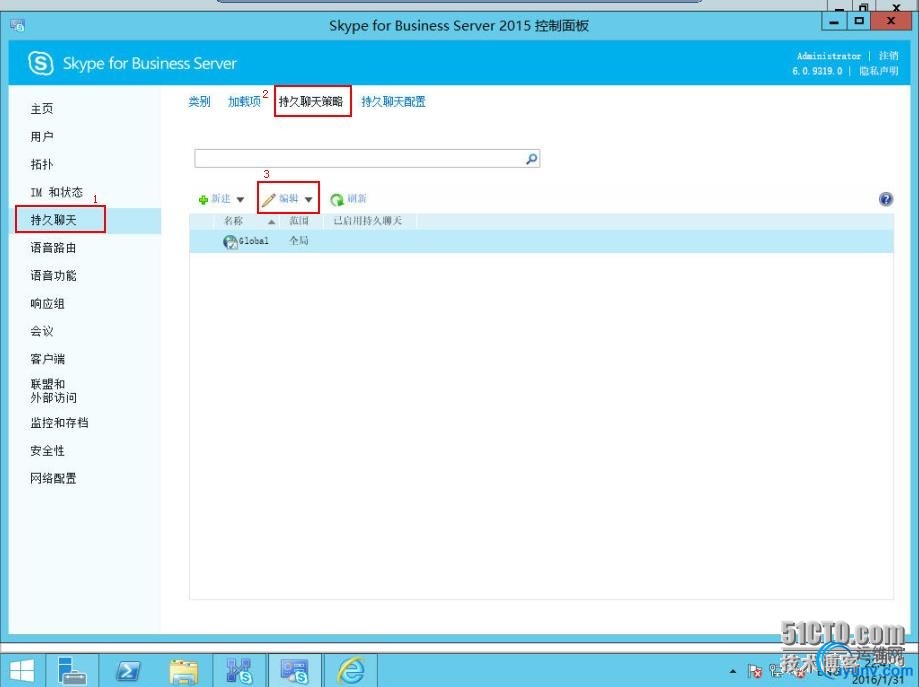The width and height of the screenshot is (919, 687).
Task: Click the search magnifier icon
Action: [x=531, y=158]
